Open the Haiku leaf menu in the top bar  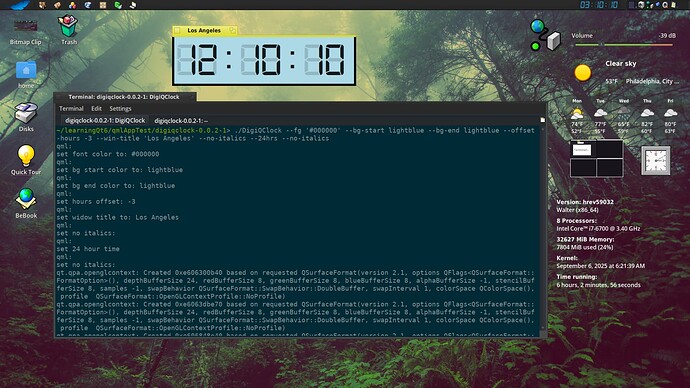click(20, 5)
